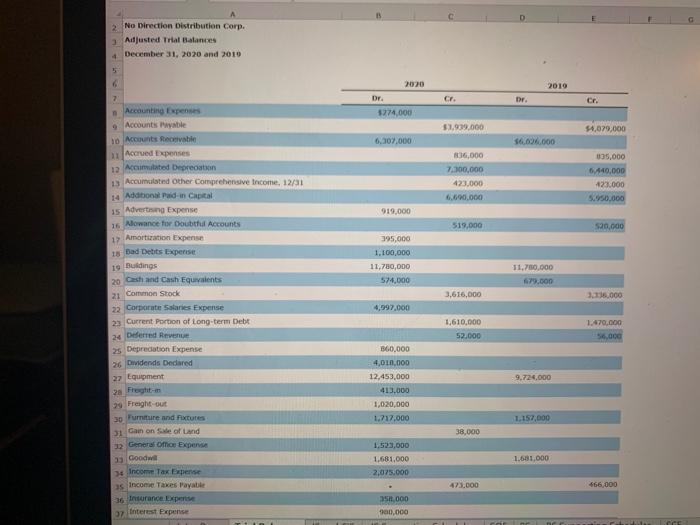Click the 'December 31, 2020 and 2019' cell

(183, 54)
